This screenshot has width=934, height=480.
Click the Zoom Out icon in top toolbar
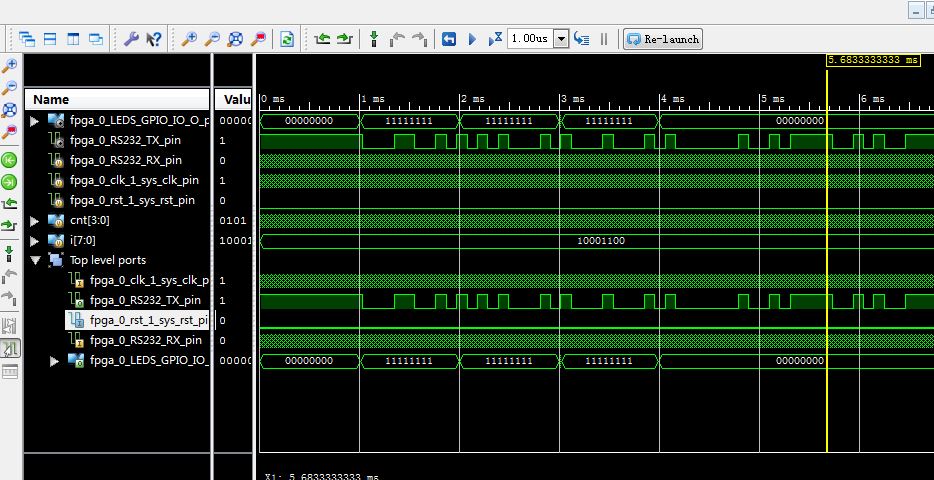pos(211,39)
